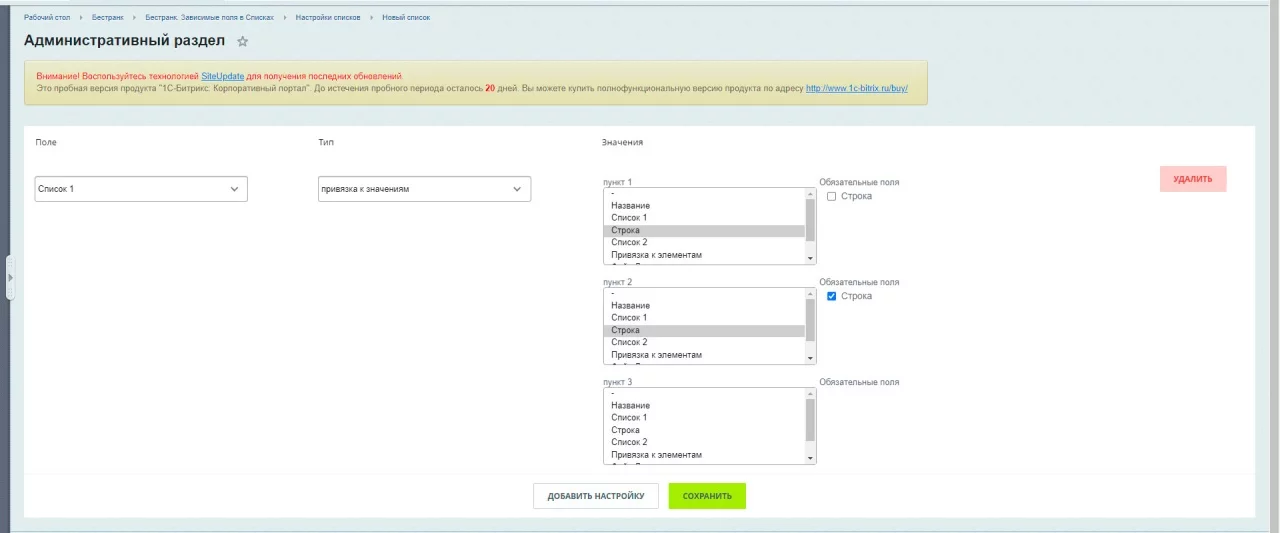Go to Рабочий стол breadcrumb
The height and width of the screenshot is (533, 1280).
[46, 18]
